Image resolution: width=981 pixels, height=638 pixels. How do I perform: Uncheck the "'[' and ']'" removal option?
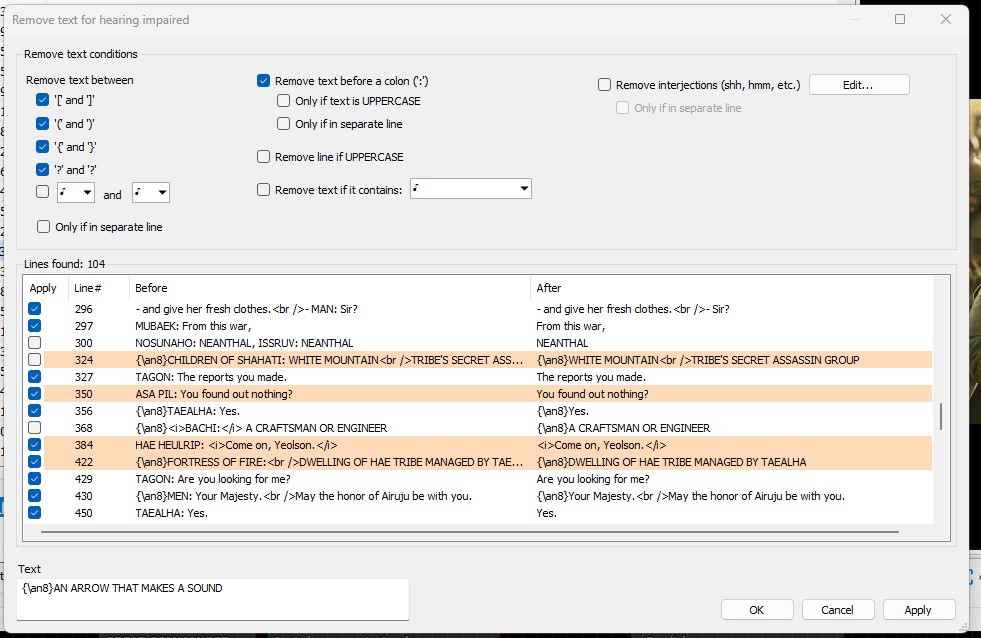[42, 100]
